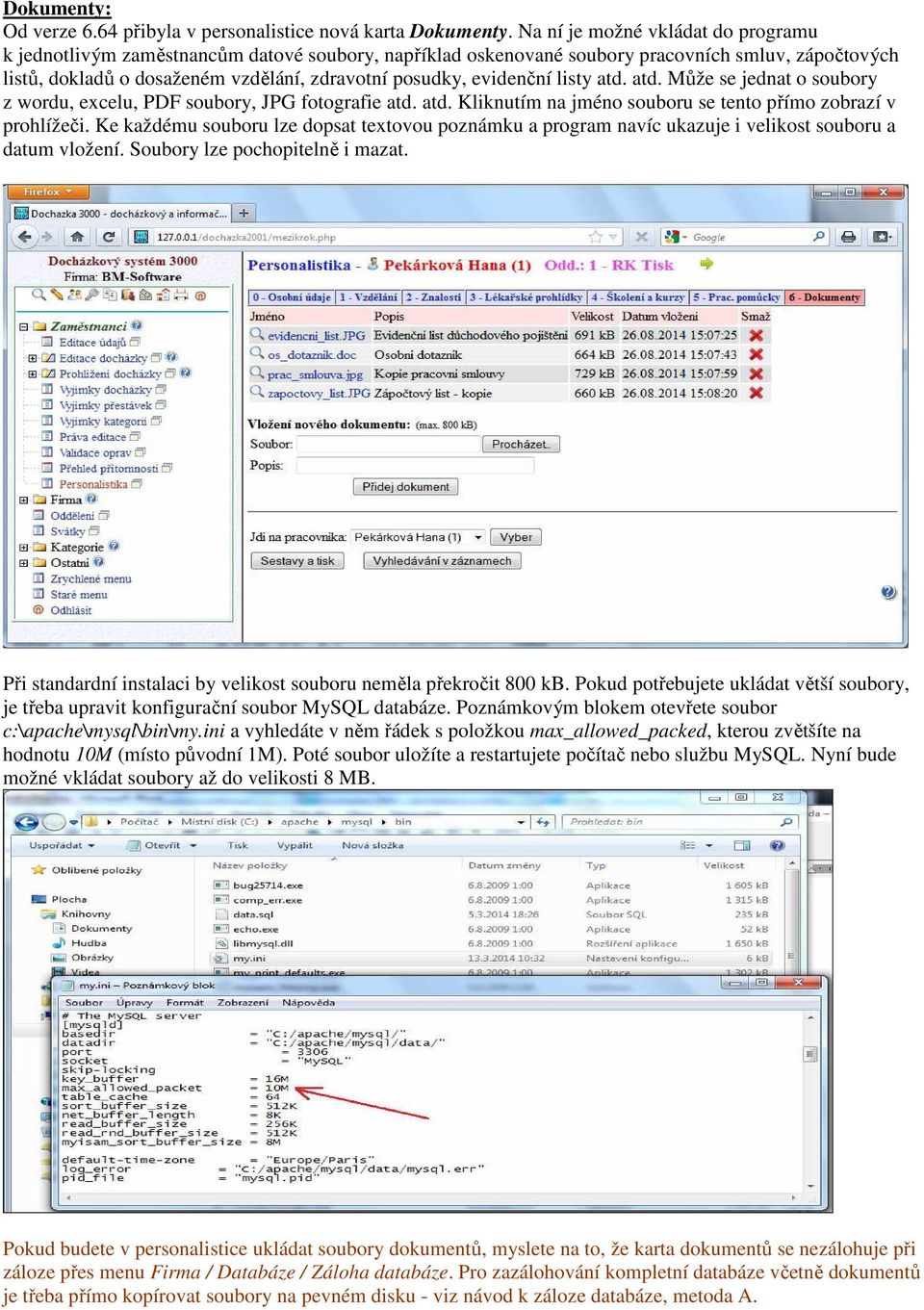Open Uspořádat dropdown in Explorer
Viewport: 924px width, 1310px height.
(x=62, y=845)
